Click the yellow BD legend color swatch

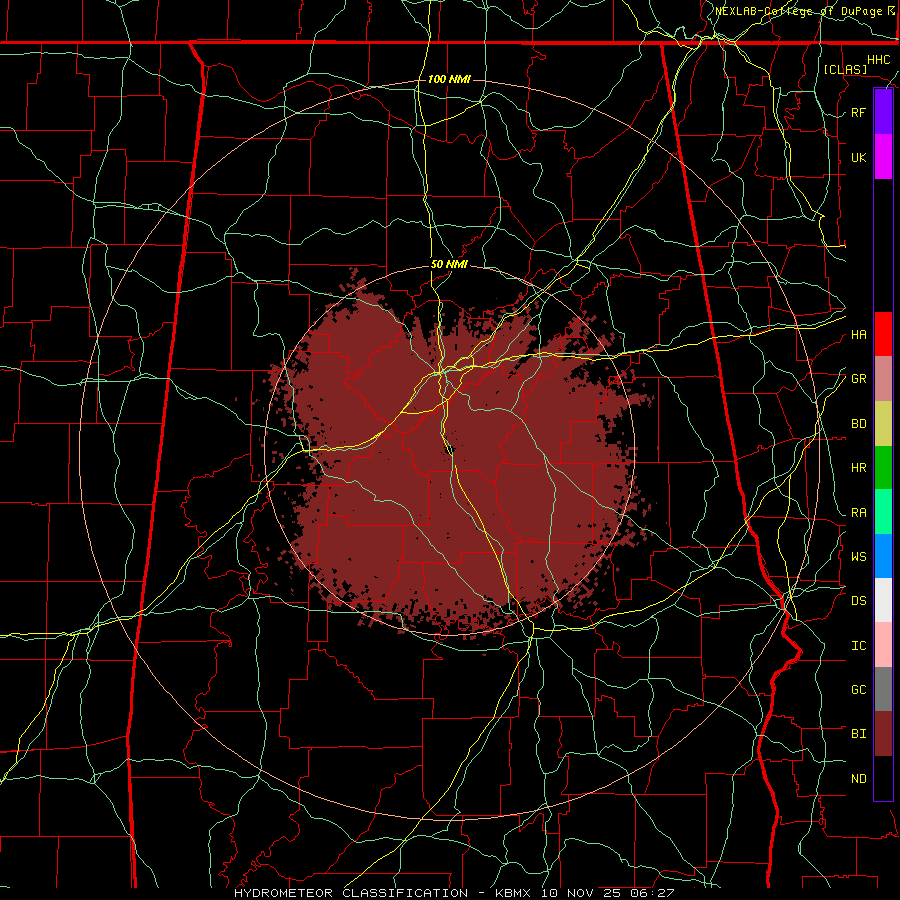pos(883,424)
